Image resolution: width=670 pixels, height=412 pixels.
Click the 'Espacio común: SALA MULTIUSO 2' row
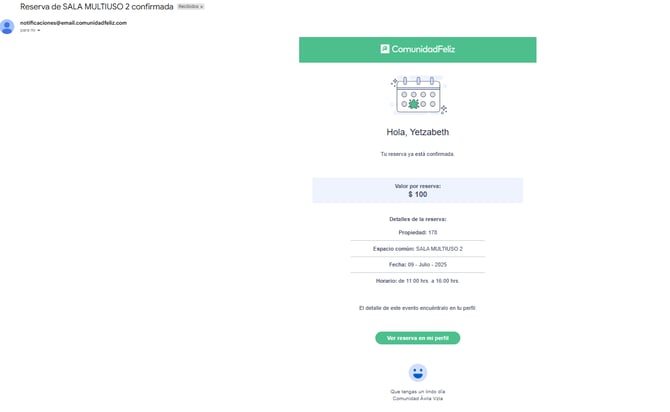tap(417, 248)
